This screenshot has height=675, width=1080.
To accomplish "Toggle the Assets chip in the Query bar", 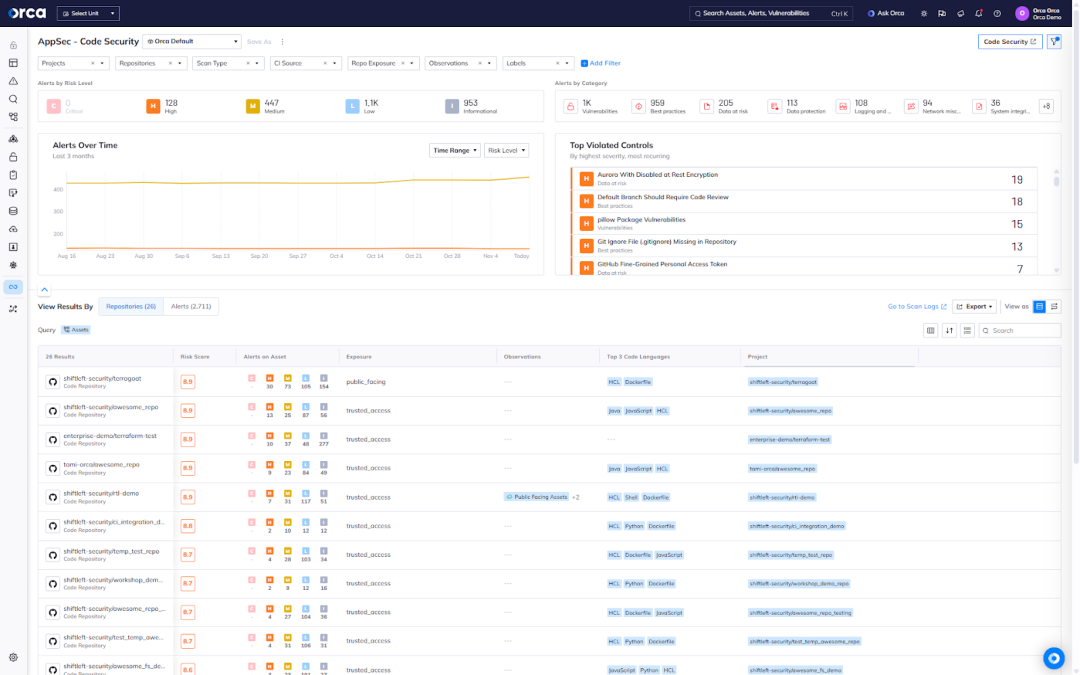I will [75, 328].
